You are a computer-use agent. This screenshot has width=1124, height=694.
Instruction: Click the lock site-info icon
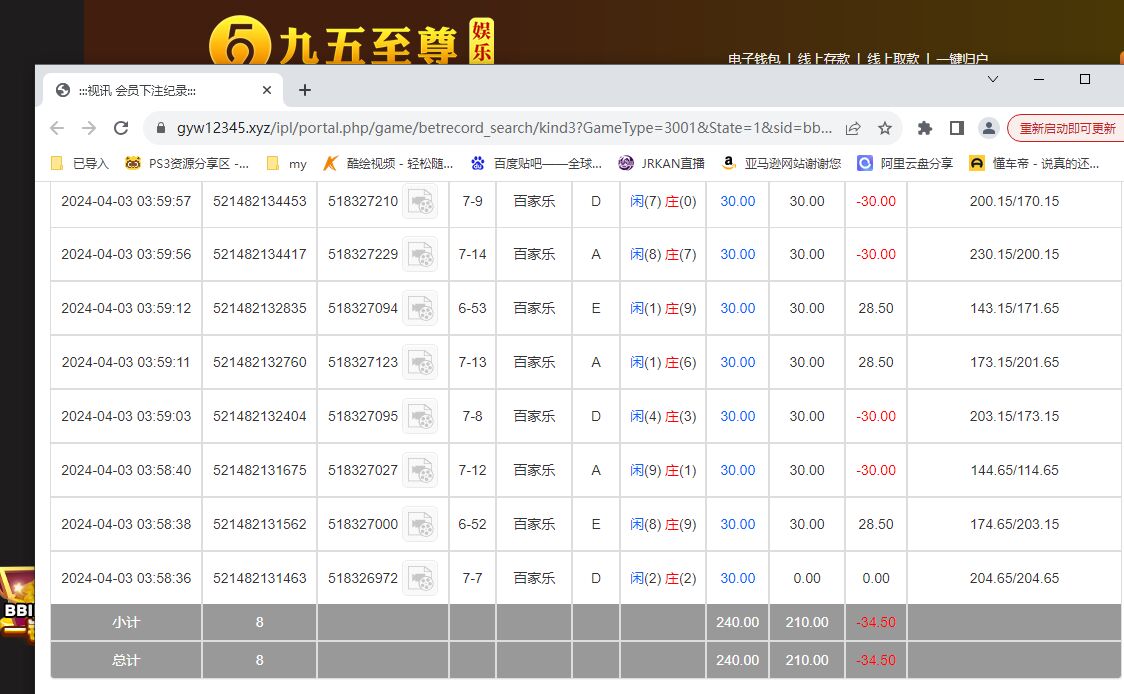[161, 128]
